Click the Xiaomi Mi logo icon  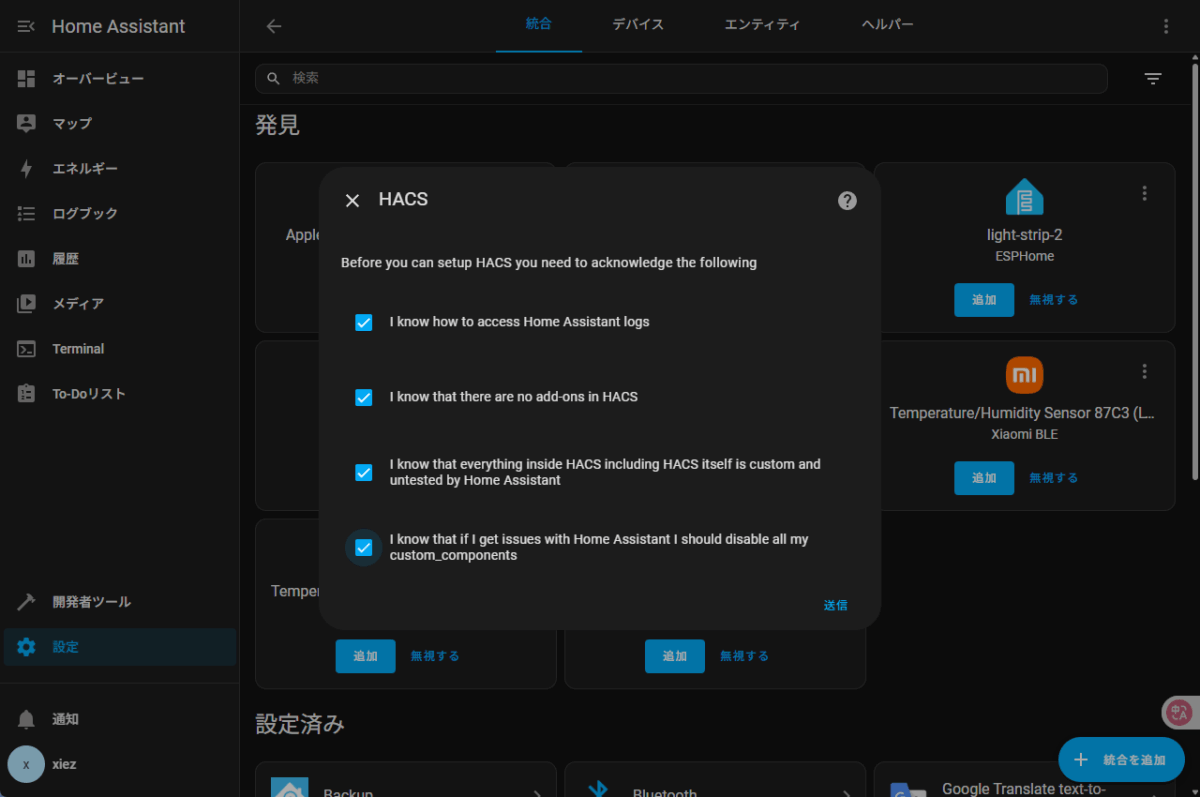click(1024, 375)
